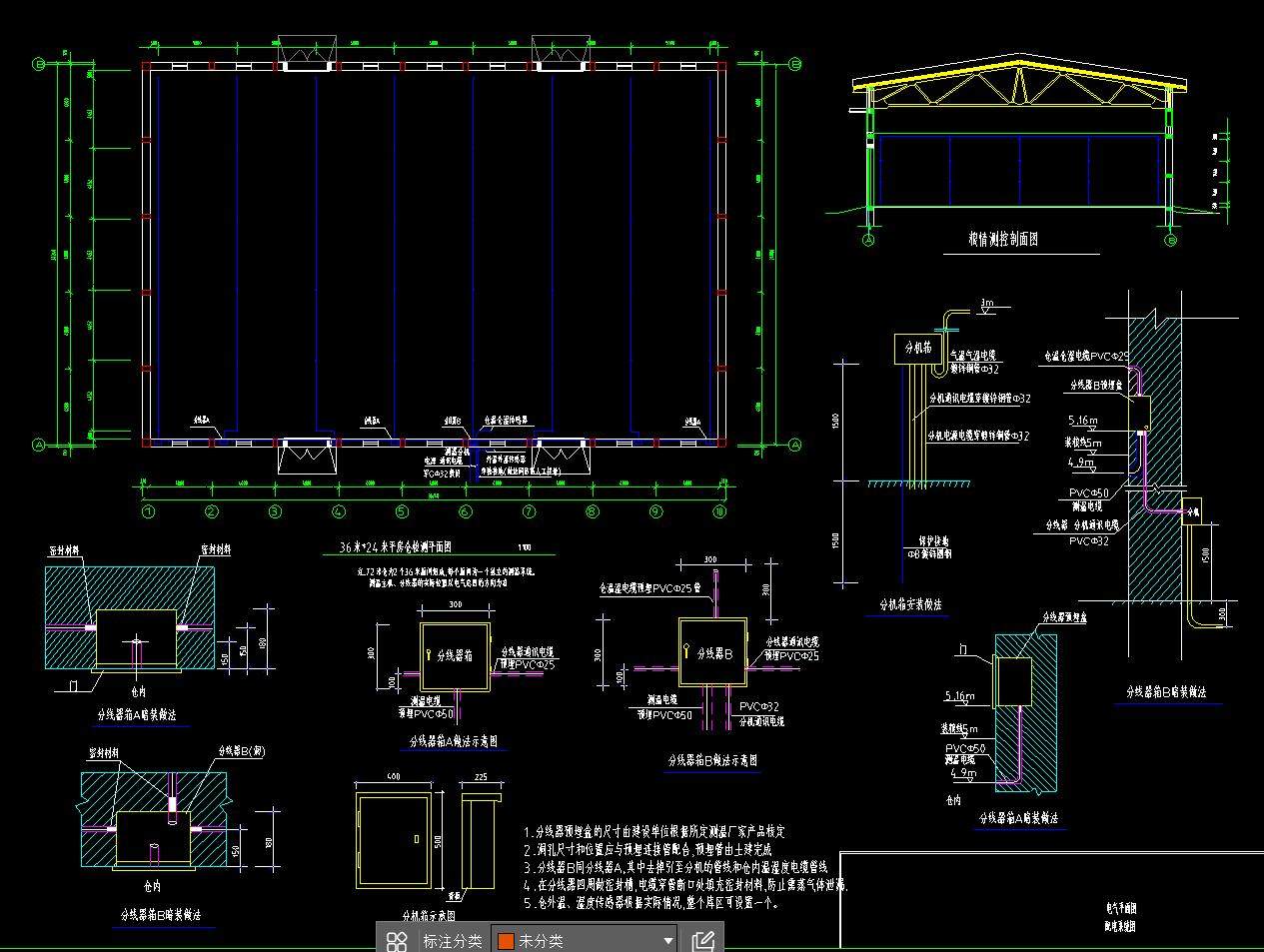1264x952 pixels.
Task: Click axis bubble B at plan's top-left
Action: [x=40, y=65]
